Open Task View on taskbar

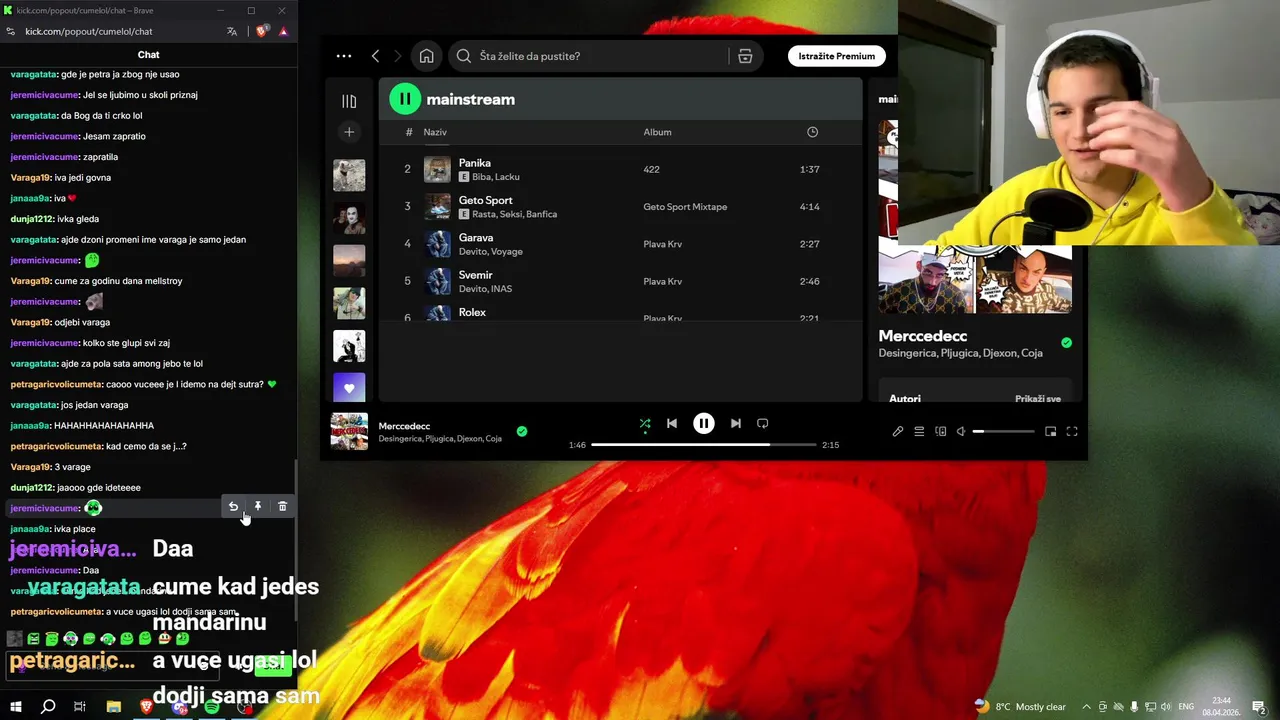[80, 706]
